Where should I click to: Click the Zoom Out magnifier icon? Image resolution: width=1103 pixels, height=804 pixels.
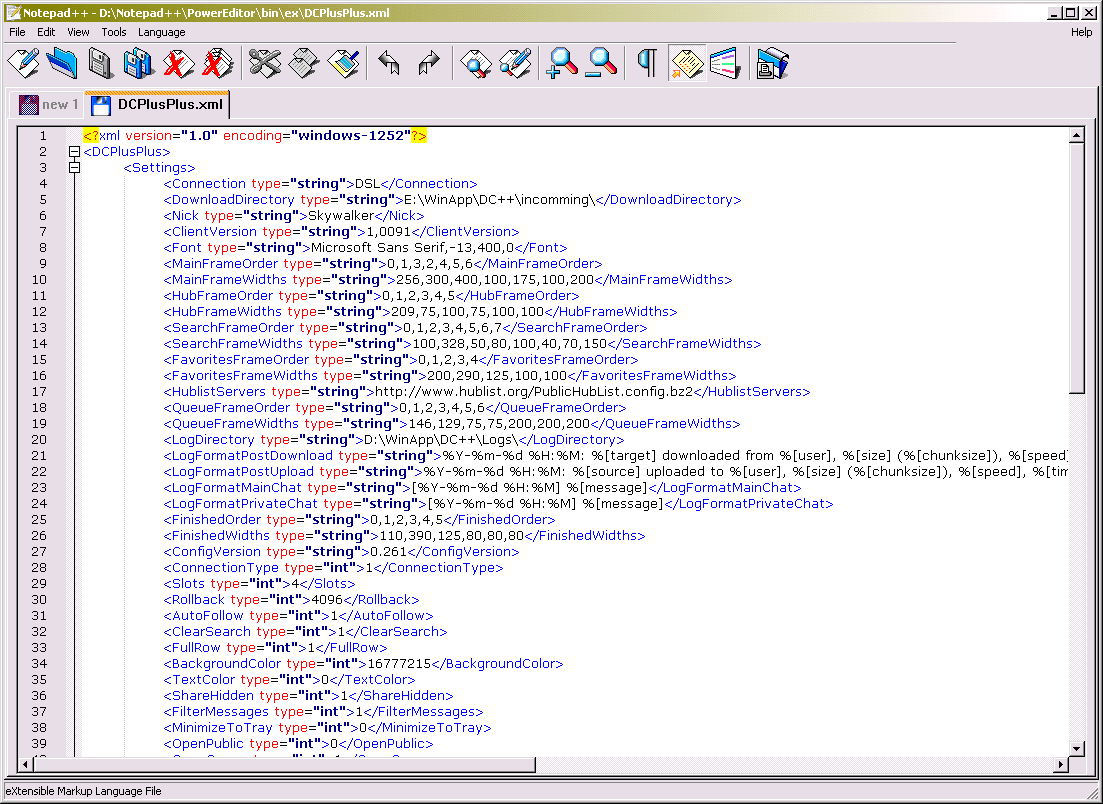point(601,63)
